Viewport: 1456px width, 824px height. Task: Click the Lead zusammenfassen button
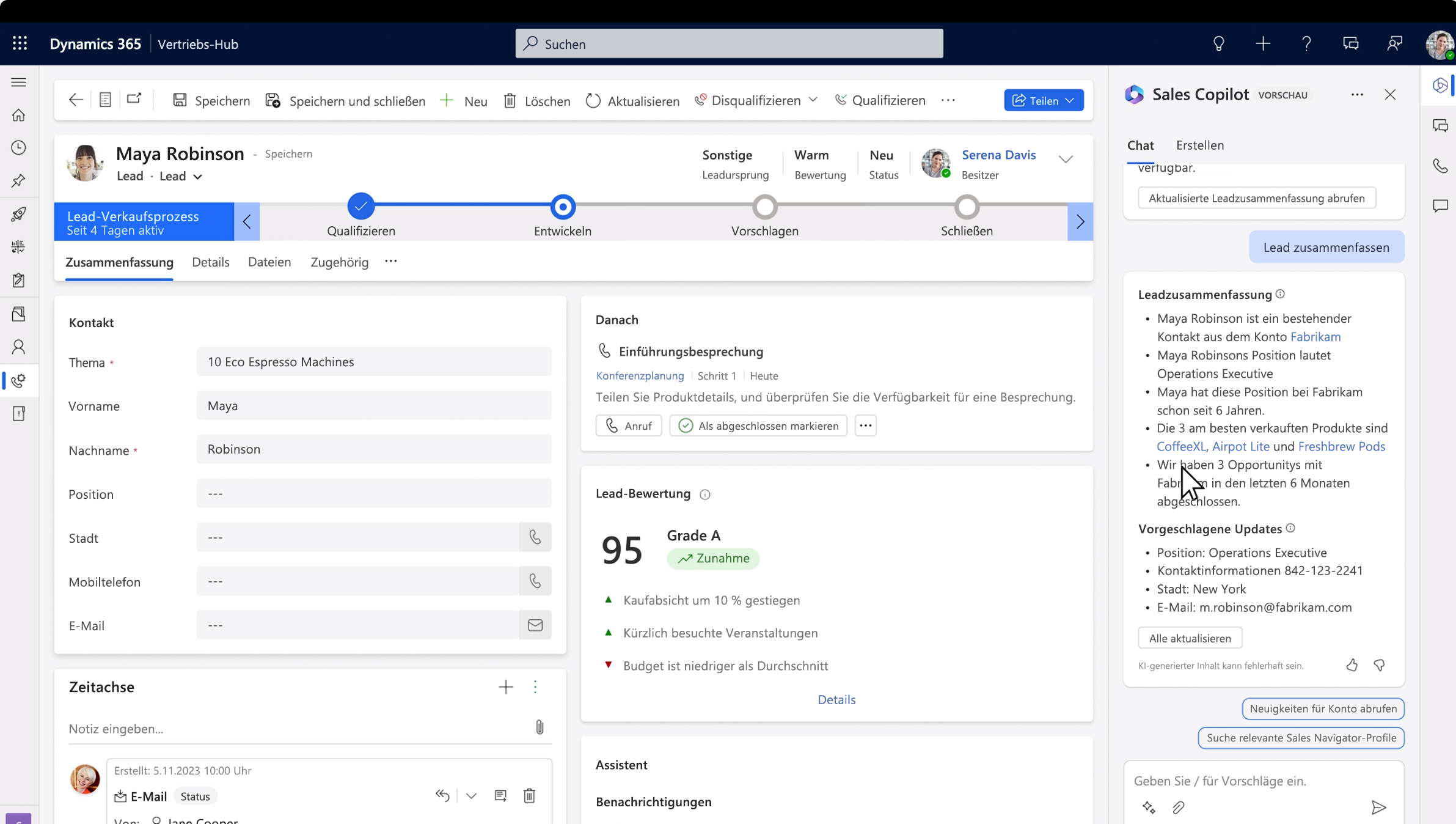pos(1325,247)
